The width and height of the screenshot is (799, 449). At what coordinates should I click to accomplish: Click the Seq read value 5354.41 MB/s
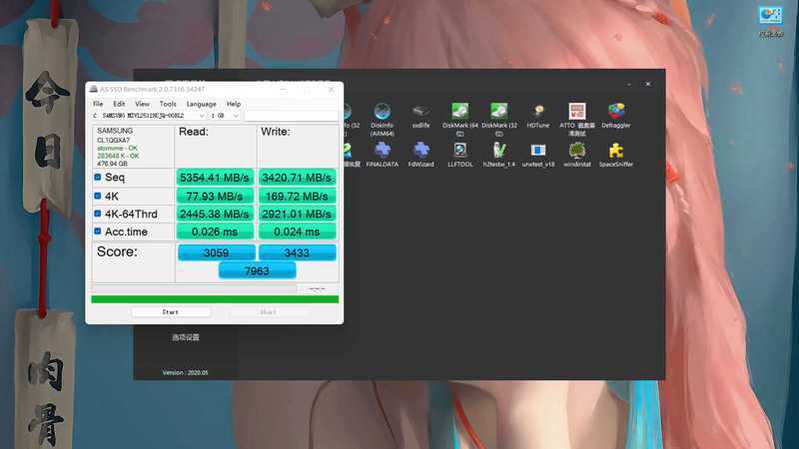click(x=215, y=177)
